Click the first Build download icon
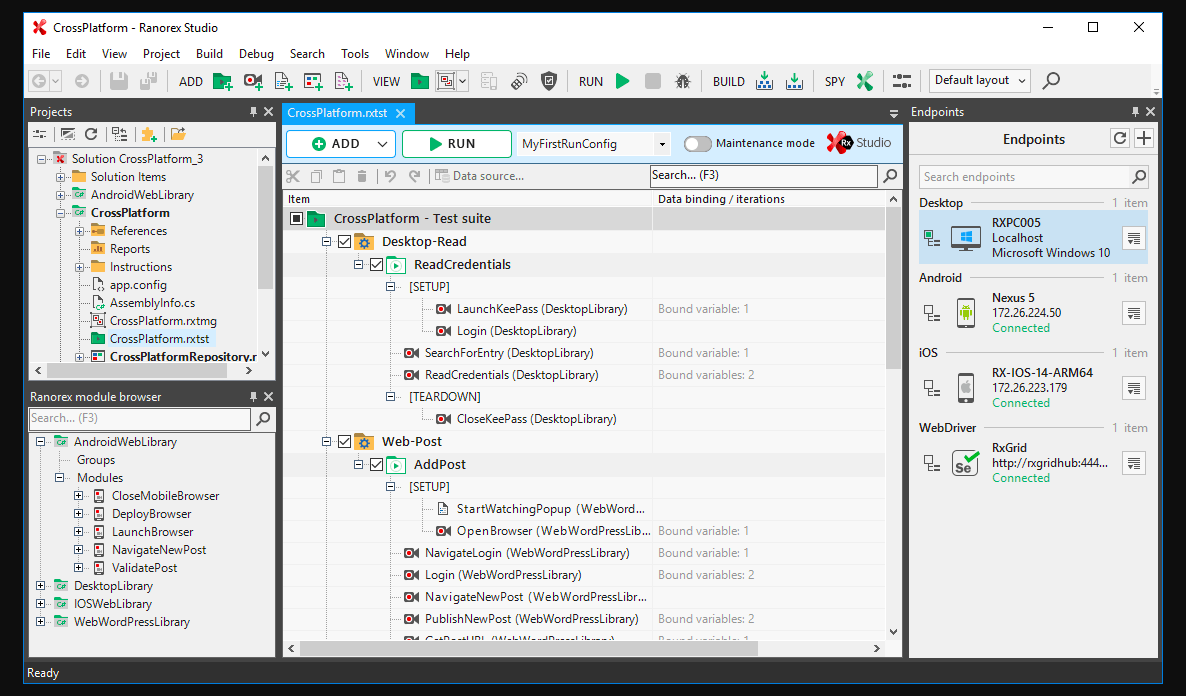The width and height of the screenshot is (1186, 696). tap(764, 81)
